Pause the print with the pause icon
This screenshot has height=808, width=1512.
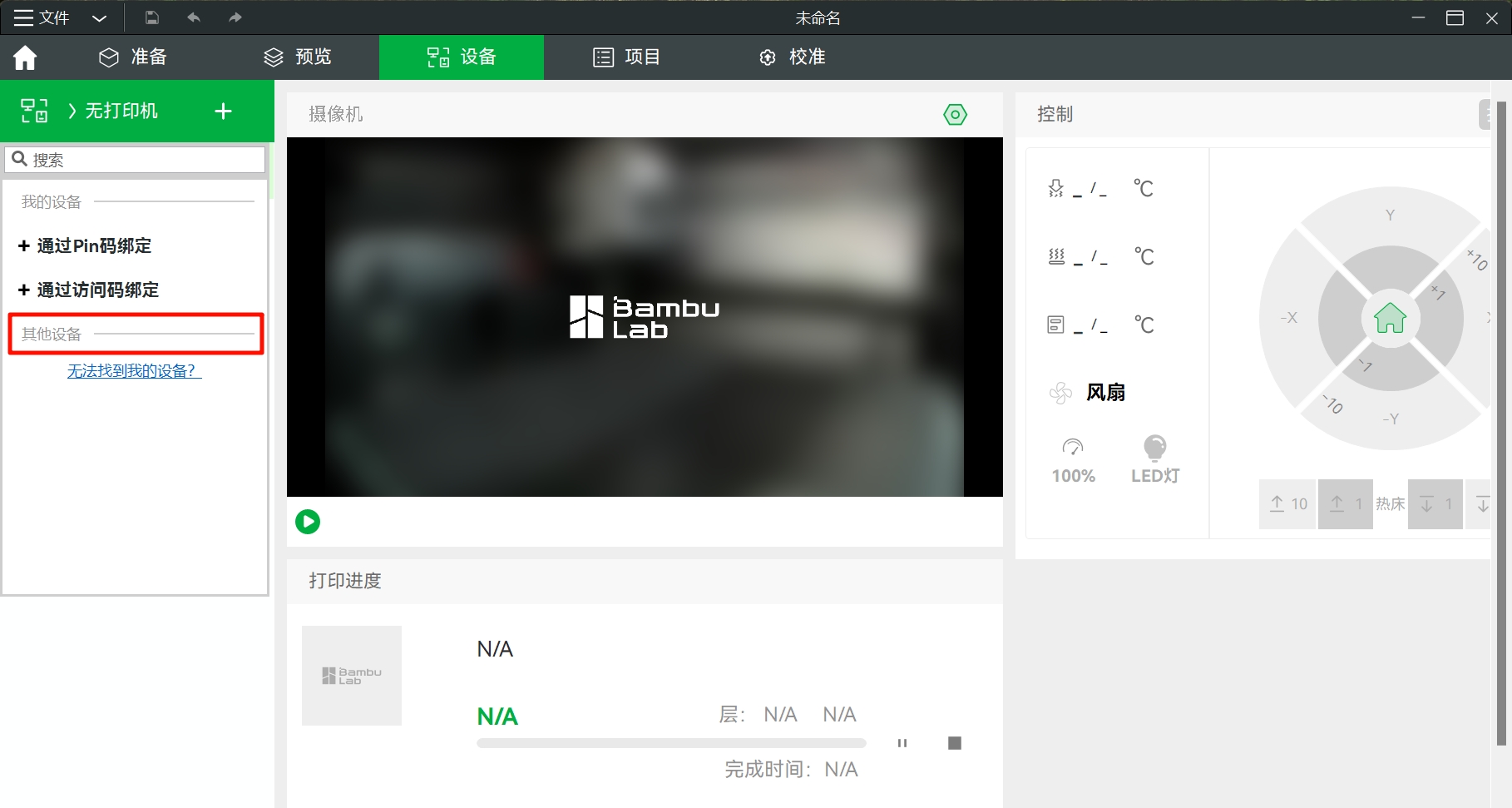[902, 743]
